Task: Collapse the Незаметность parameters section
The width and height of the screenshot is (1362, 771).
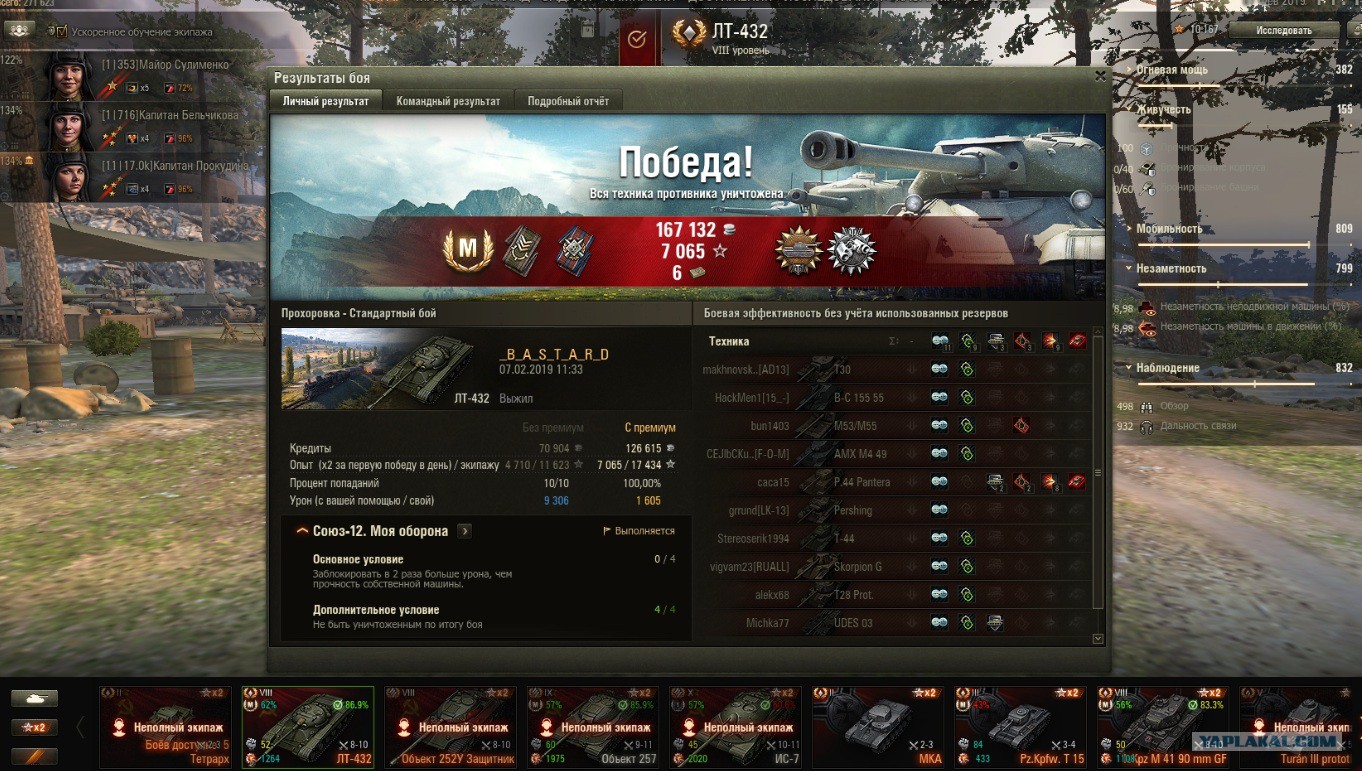Action: (x=1130, y=268)
